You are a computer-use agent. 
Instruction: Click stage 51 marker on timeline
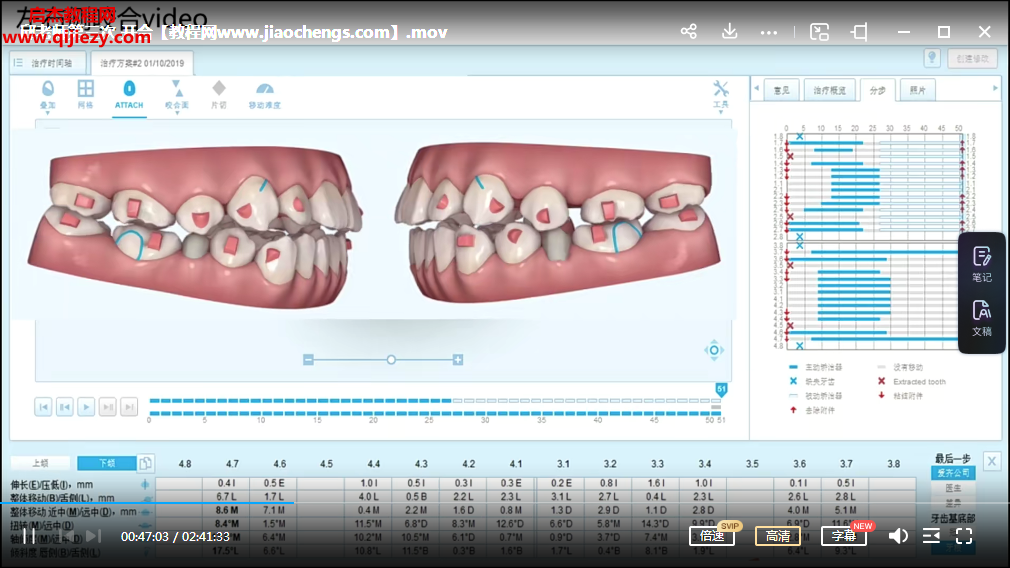[721, 389]
